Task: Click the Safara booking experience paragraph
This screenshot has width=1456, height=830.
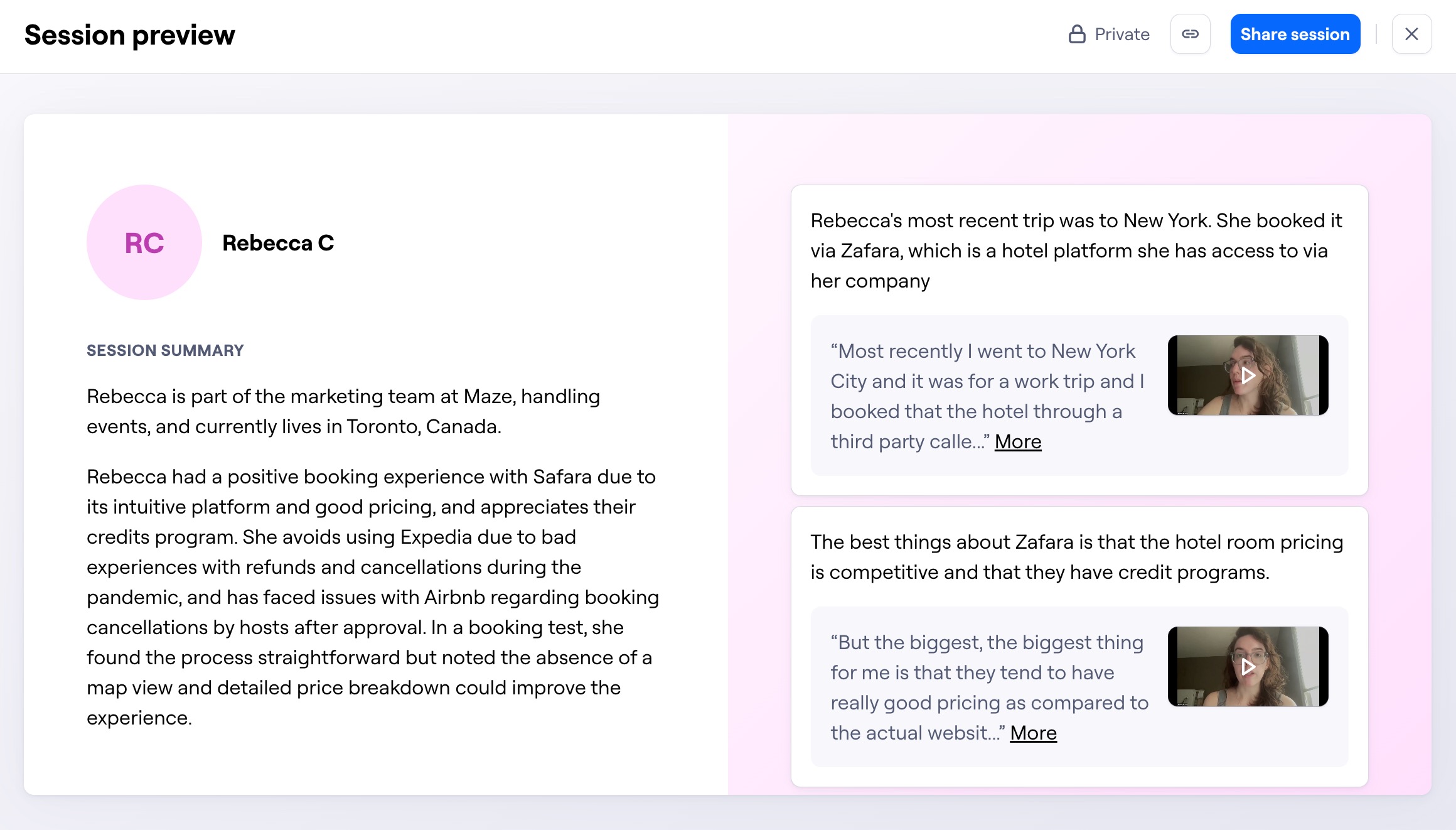Action: tap(373, 597)
